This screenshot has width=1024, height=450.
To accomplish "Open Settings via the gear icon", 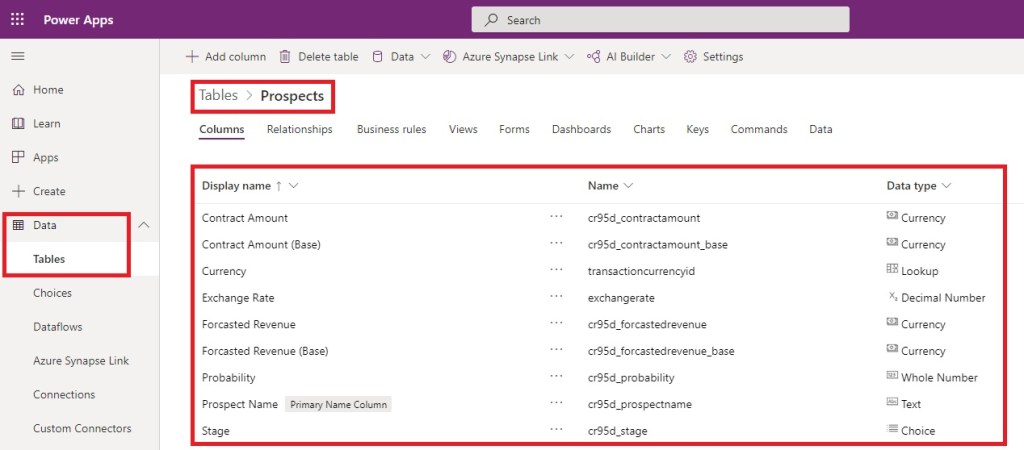I will pos(690,57).
